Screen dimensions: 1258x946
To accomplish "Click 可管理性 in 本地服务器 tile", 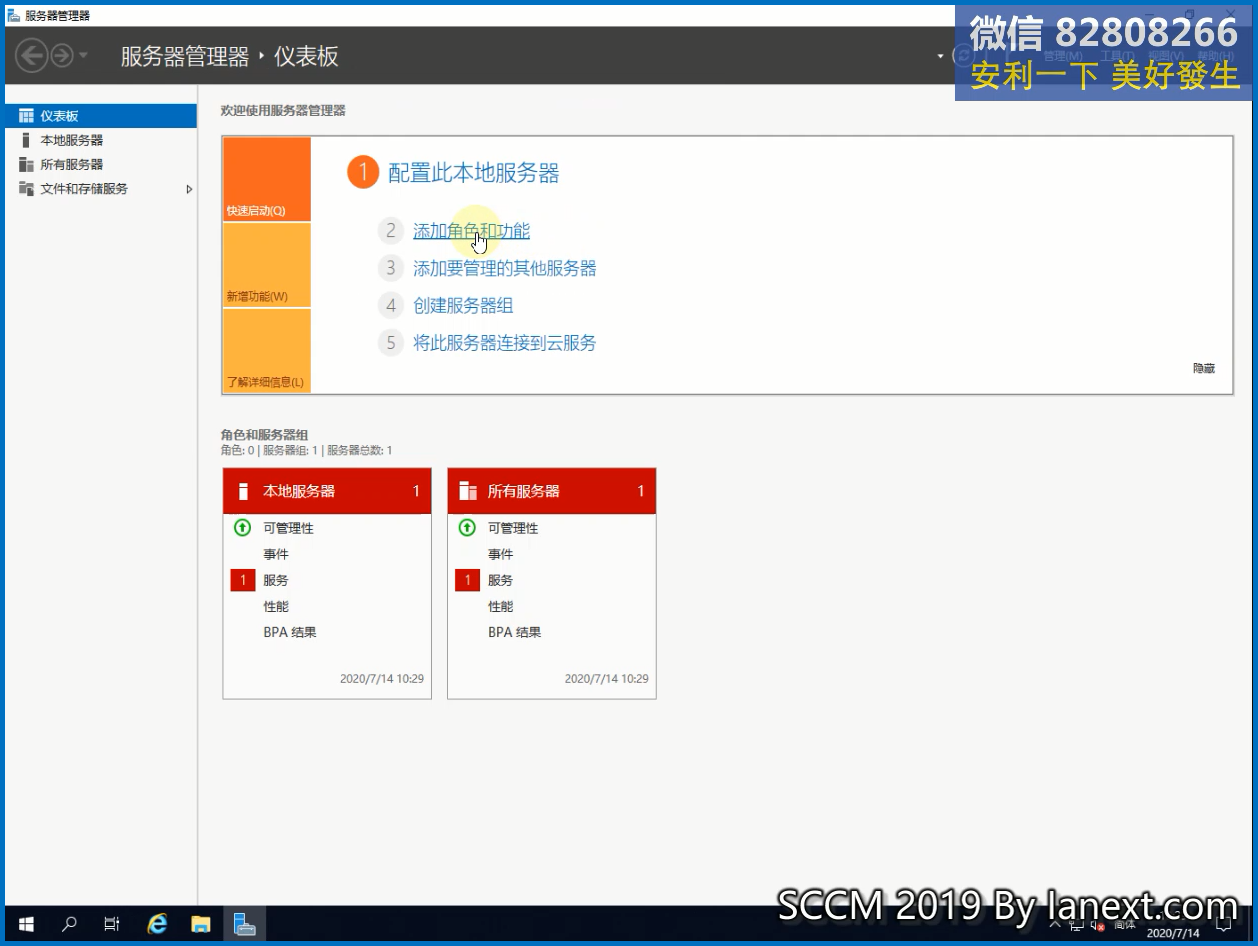I will pos(288,528).
